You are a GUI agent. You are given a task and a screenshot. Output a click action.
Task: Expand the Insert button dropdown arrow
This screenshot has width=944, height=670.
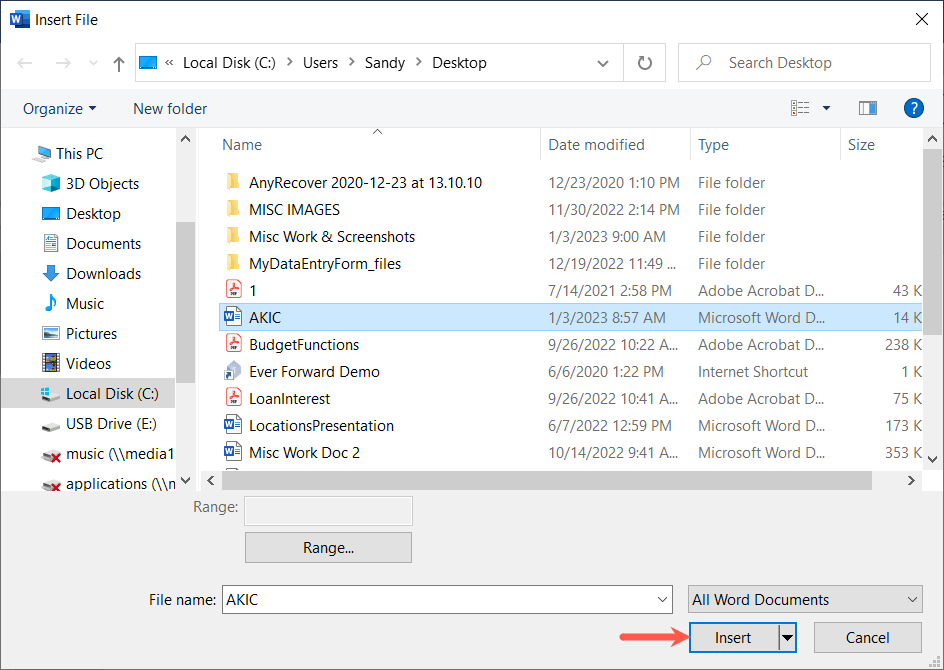pos(787,638)
